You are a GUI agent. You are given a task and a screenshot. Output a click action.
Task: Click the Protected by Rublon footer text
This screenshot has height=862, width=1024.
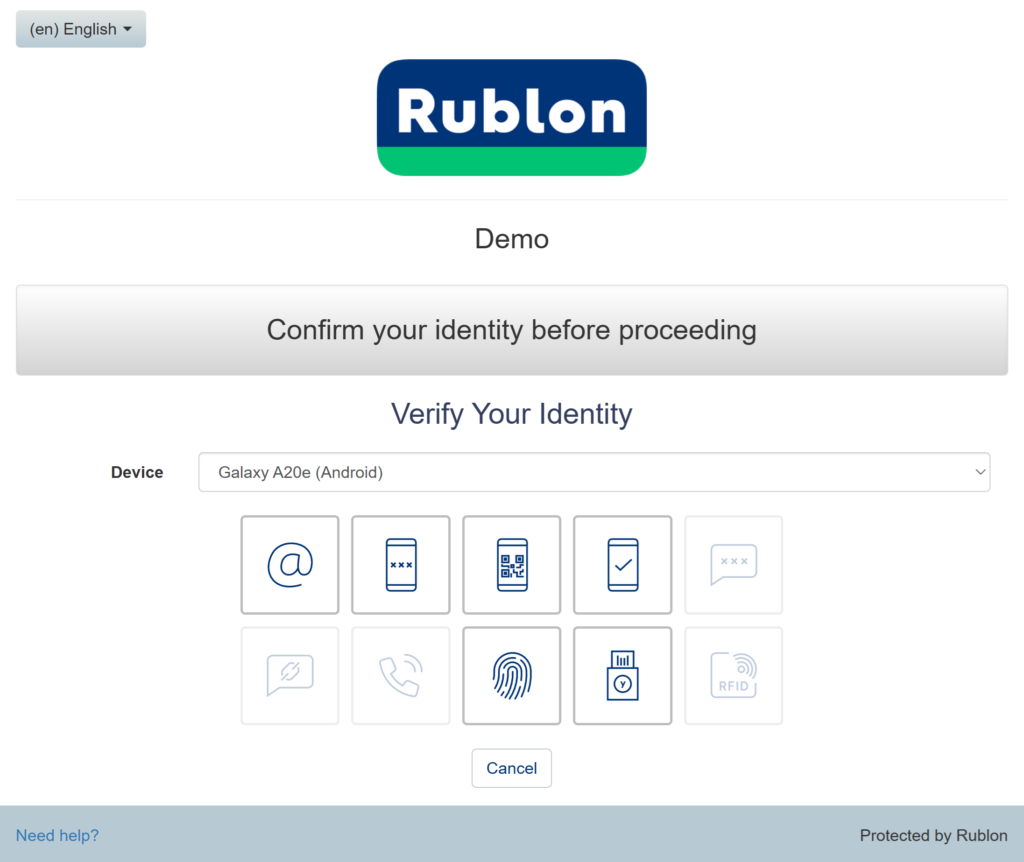point(933,835)
